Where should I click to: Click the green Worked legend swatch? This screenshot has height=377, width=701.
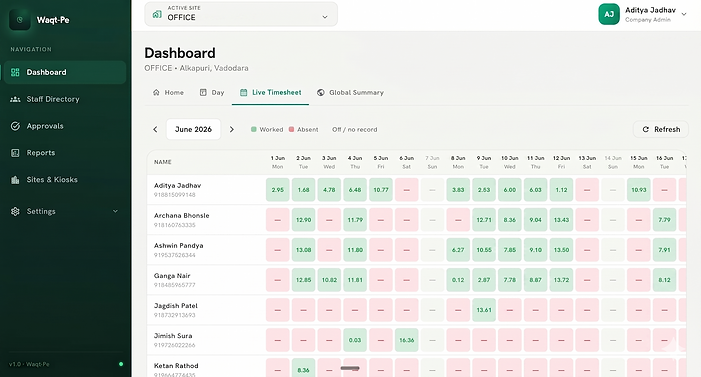tap(253, 129)
